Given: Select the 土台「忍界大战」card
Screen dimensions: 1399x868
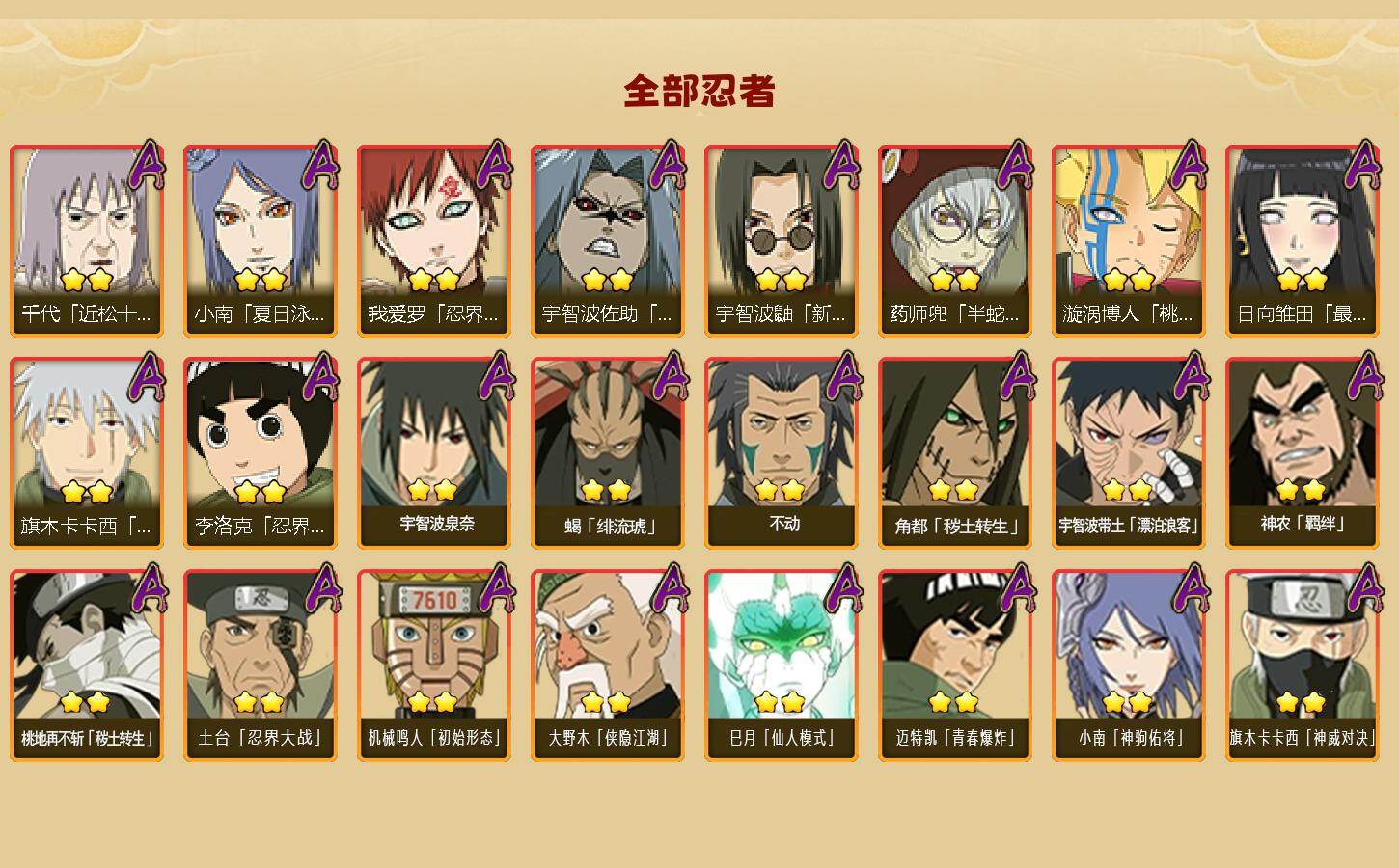Looking at the screenshot, I should click(x=261, y=665).
